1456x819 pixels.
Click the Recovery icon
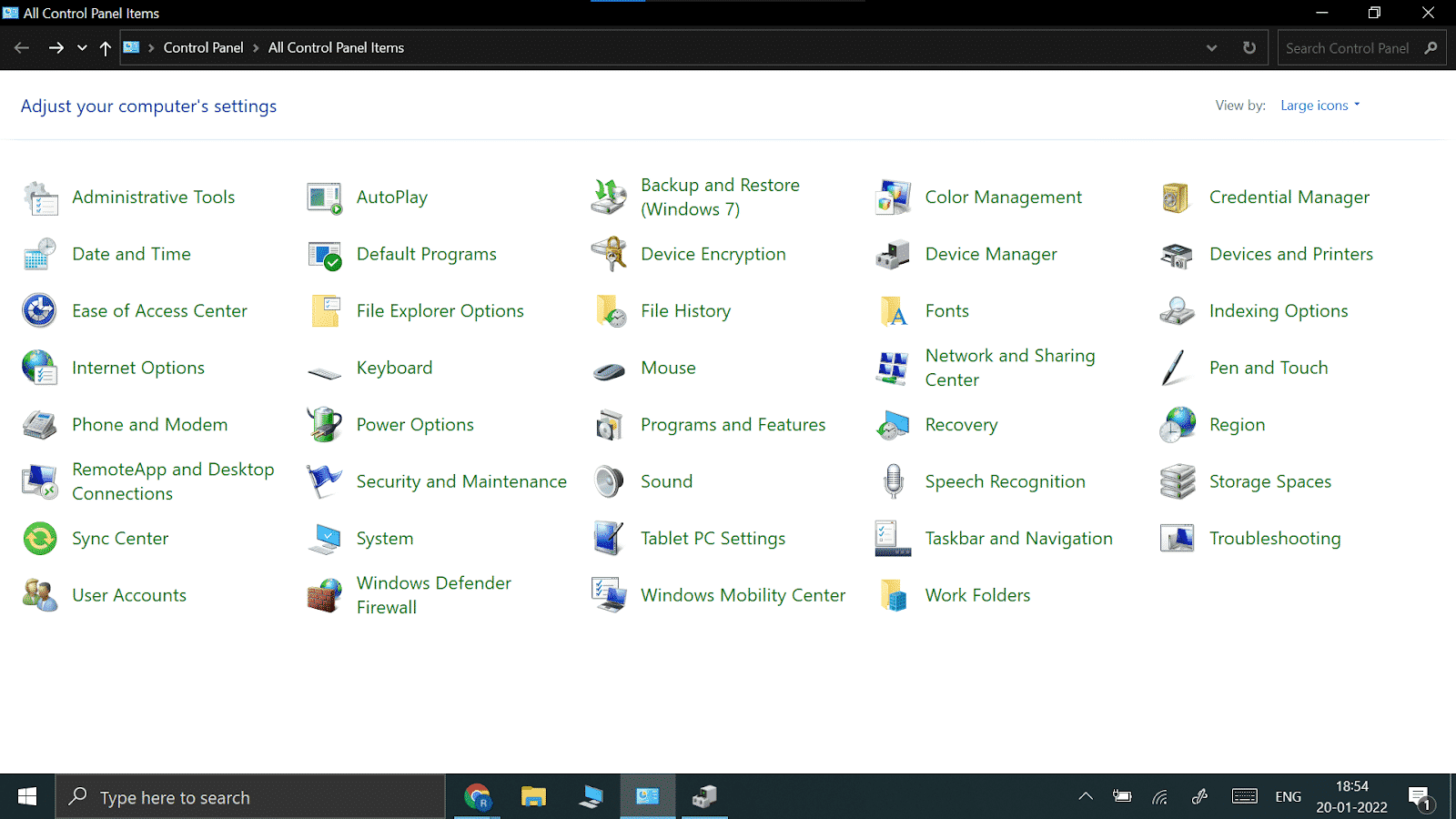(893, 425)
